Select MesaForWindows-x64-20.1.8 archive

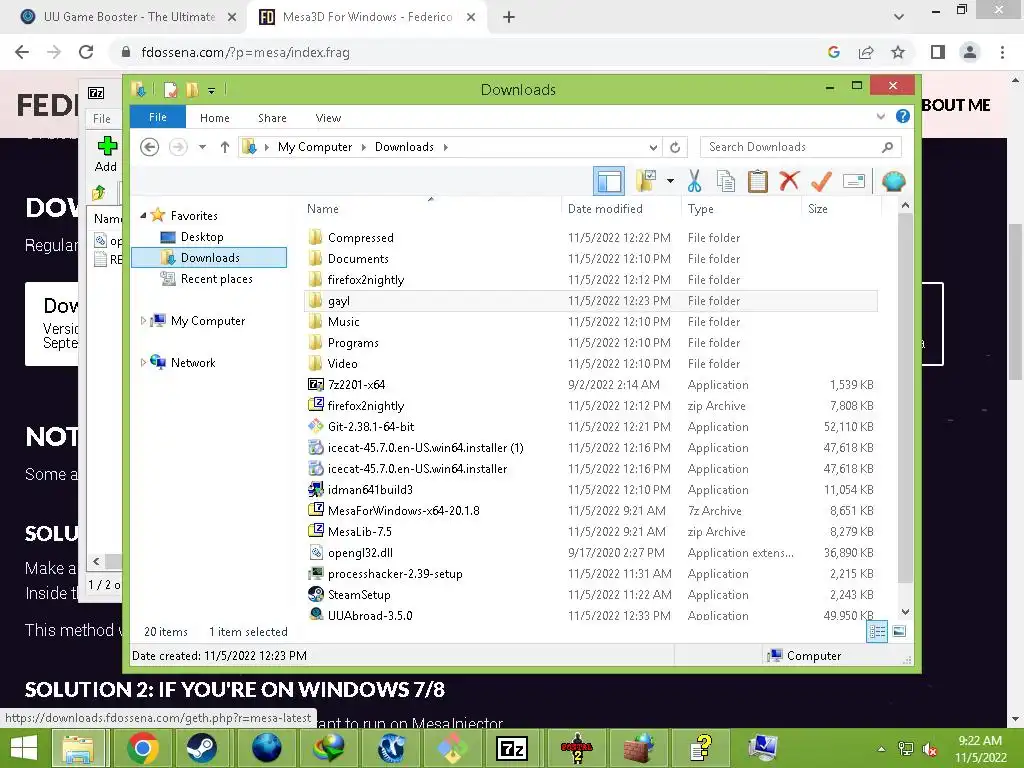click(x=403, y=511)
